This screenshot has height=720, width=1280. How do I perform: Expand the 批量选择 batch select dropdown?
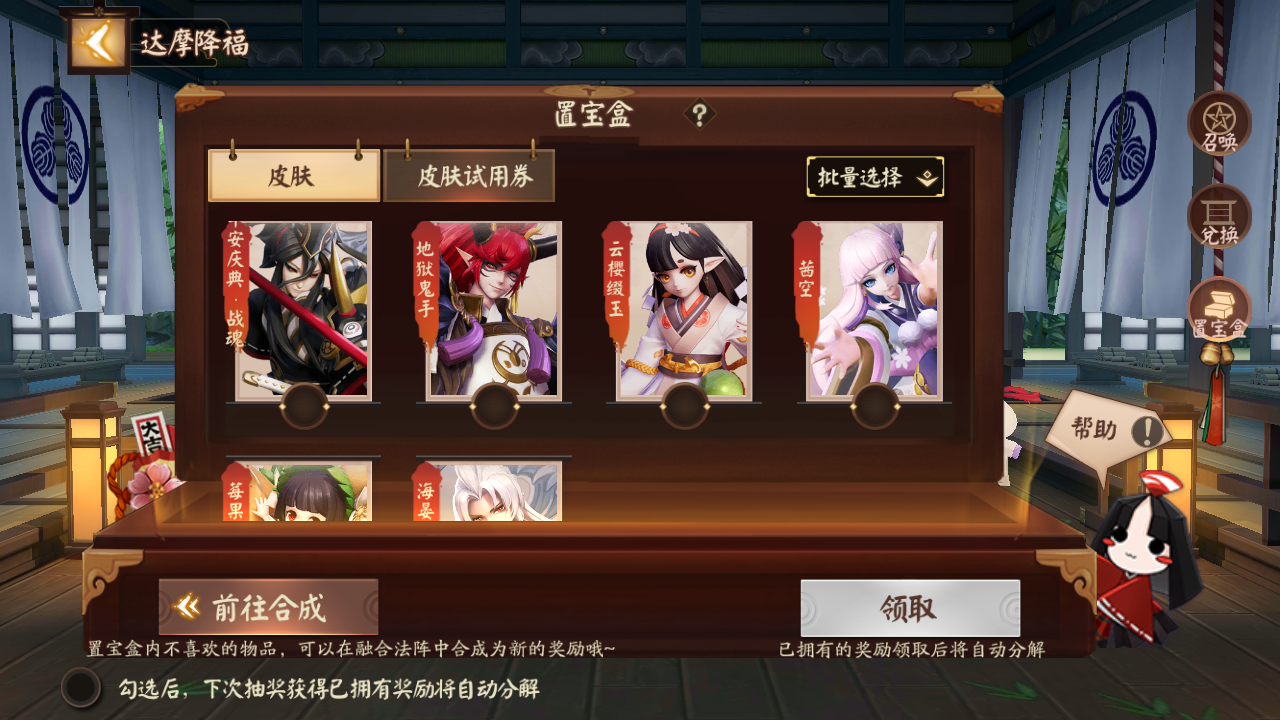[875, 177]
